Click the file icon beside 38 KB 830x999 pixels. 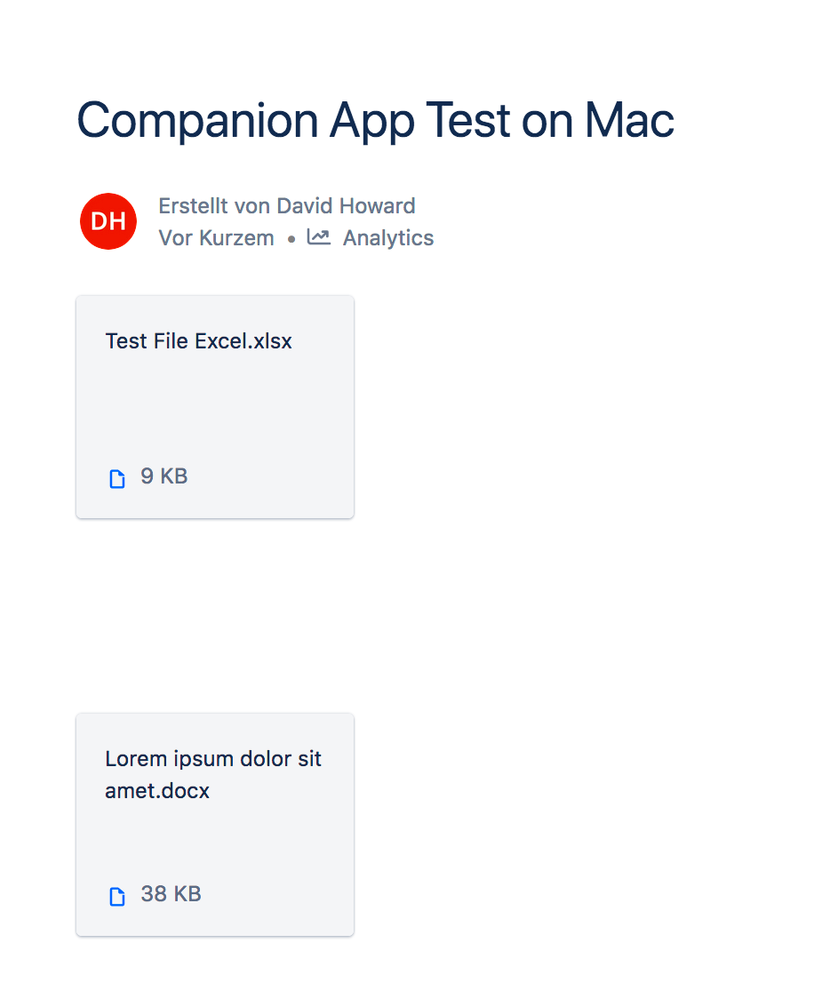[x=117, y=896]
